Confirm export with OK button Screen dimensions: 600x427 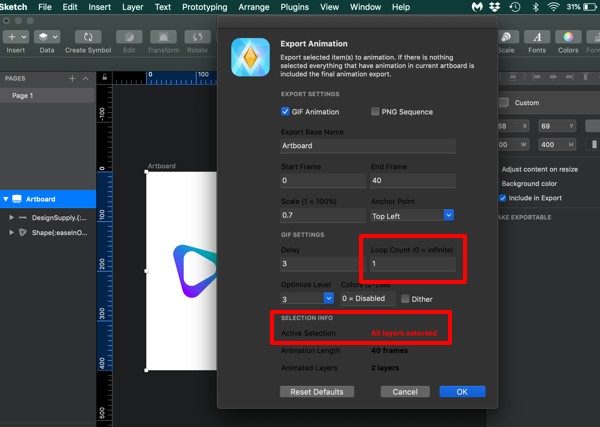[x=462, y=391]
